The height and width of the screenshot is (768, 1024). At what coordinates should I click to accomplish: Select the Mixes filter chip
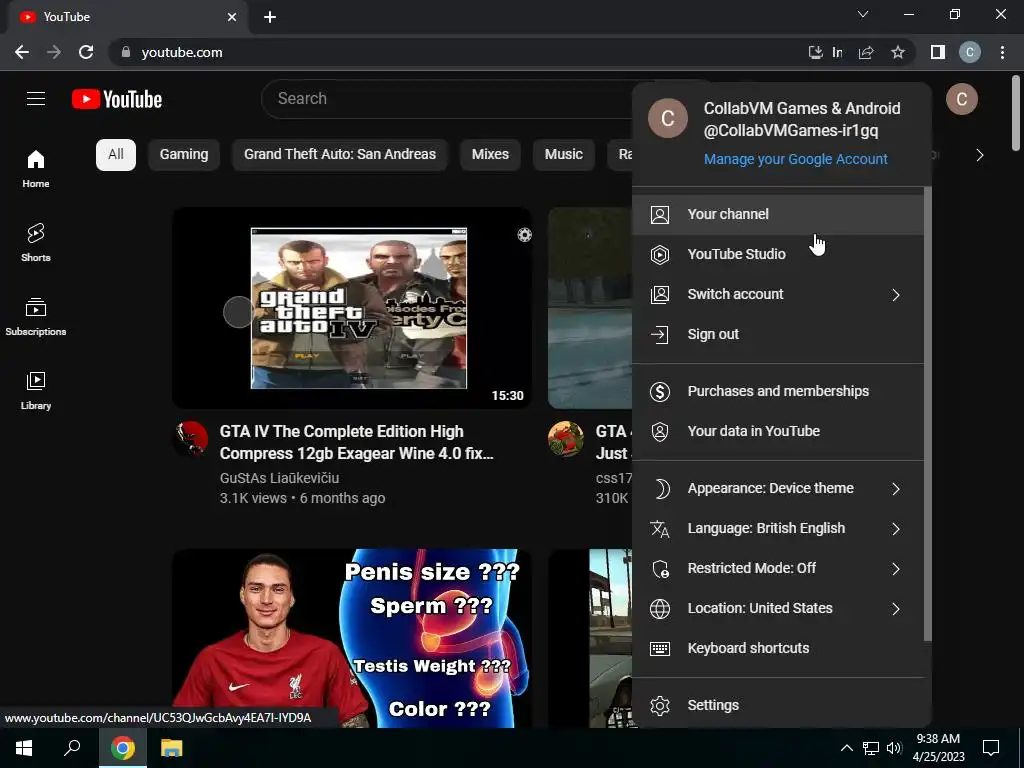coord(490,155)
